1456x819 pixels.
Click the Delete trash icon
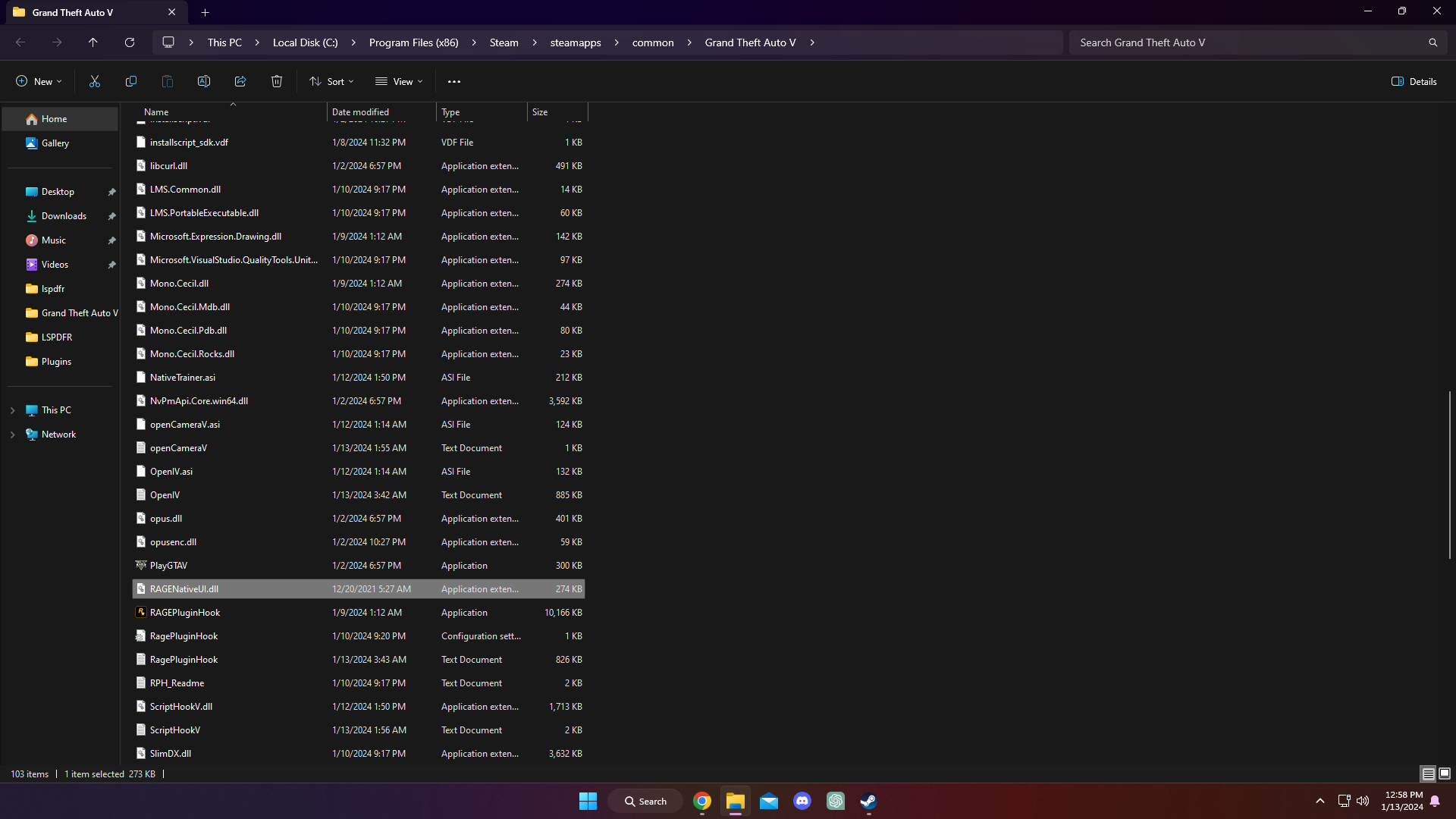[277, 81]
